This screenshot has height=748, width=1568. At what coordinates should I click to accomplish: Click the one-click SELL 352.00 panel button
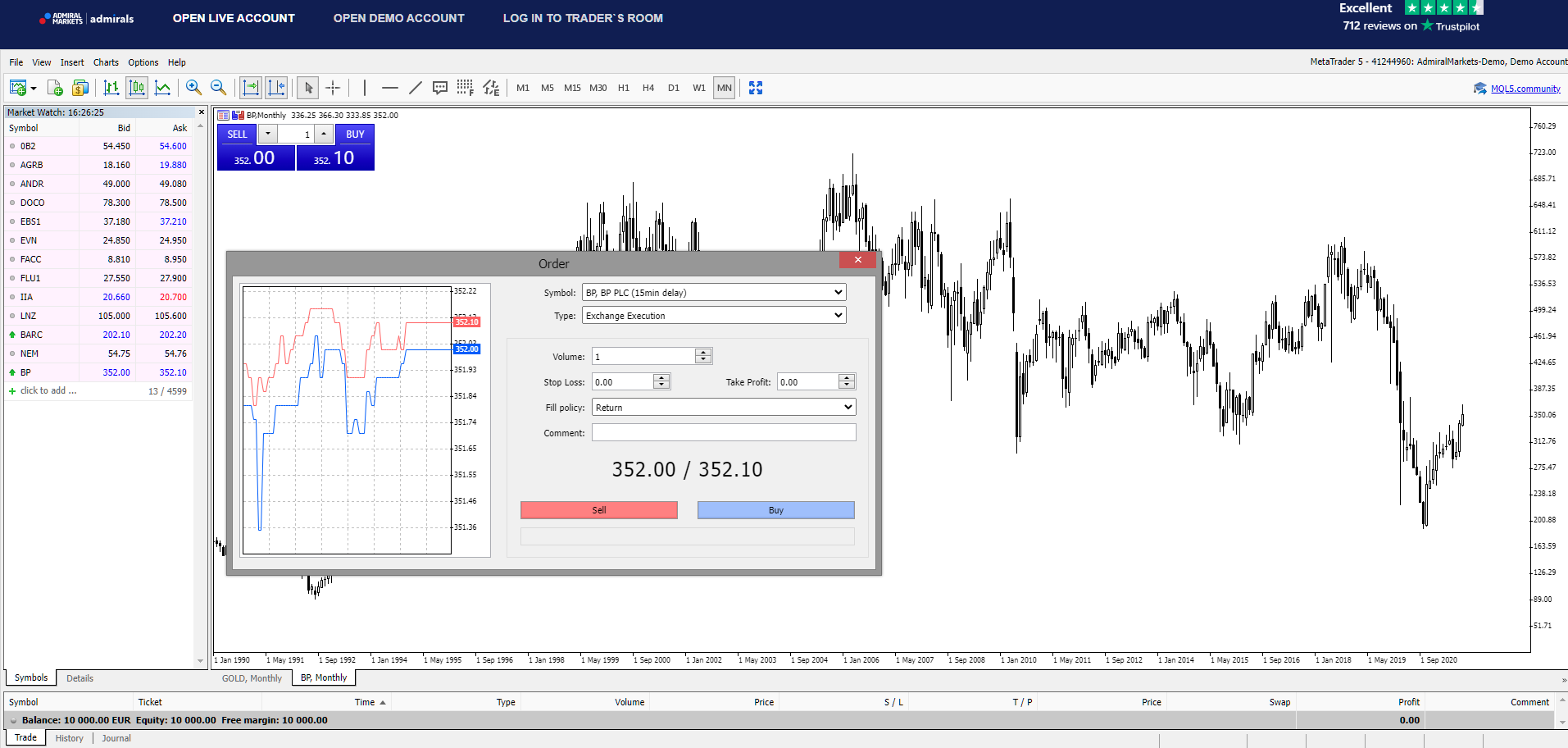(x=256, y=148)
